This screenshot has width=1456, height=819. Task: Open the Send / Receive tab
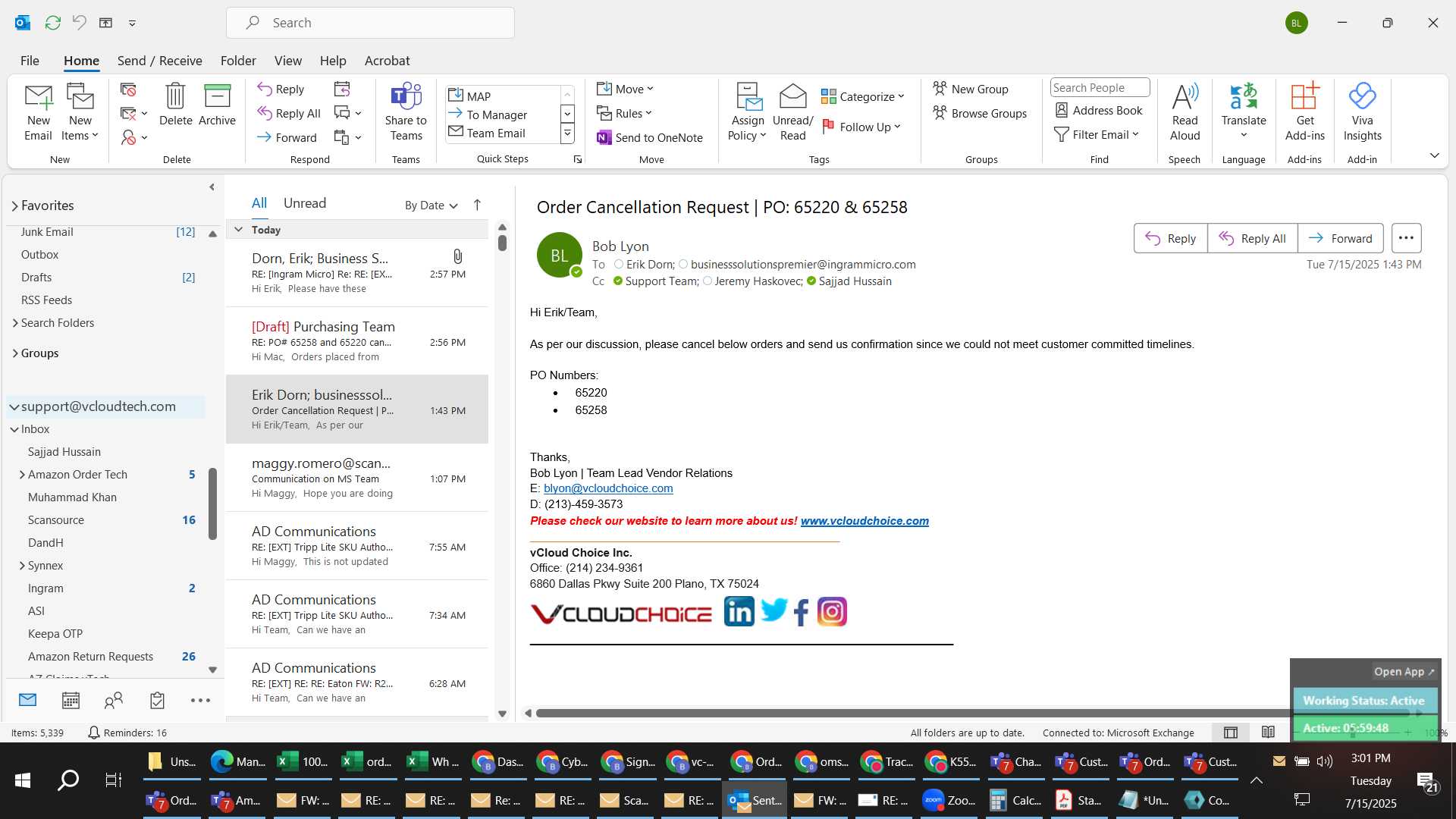pyautogui.click(x=159, y=61)
